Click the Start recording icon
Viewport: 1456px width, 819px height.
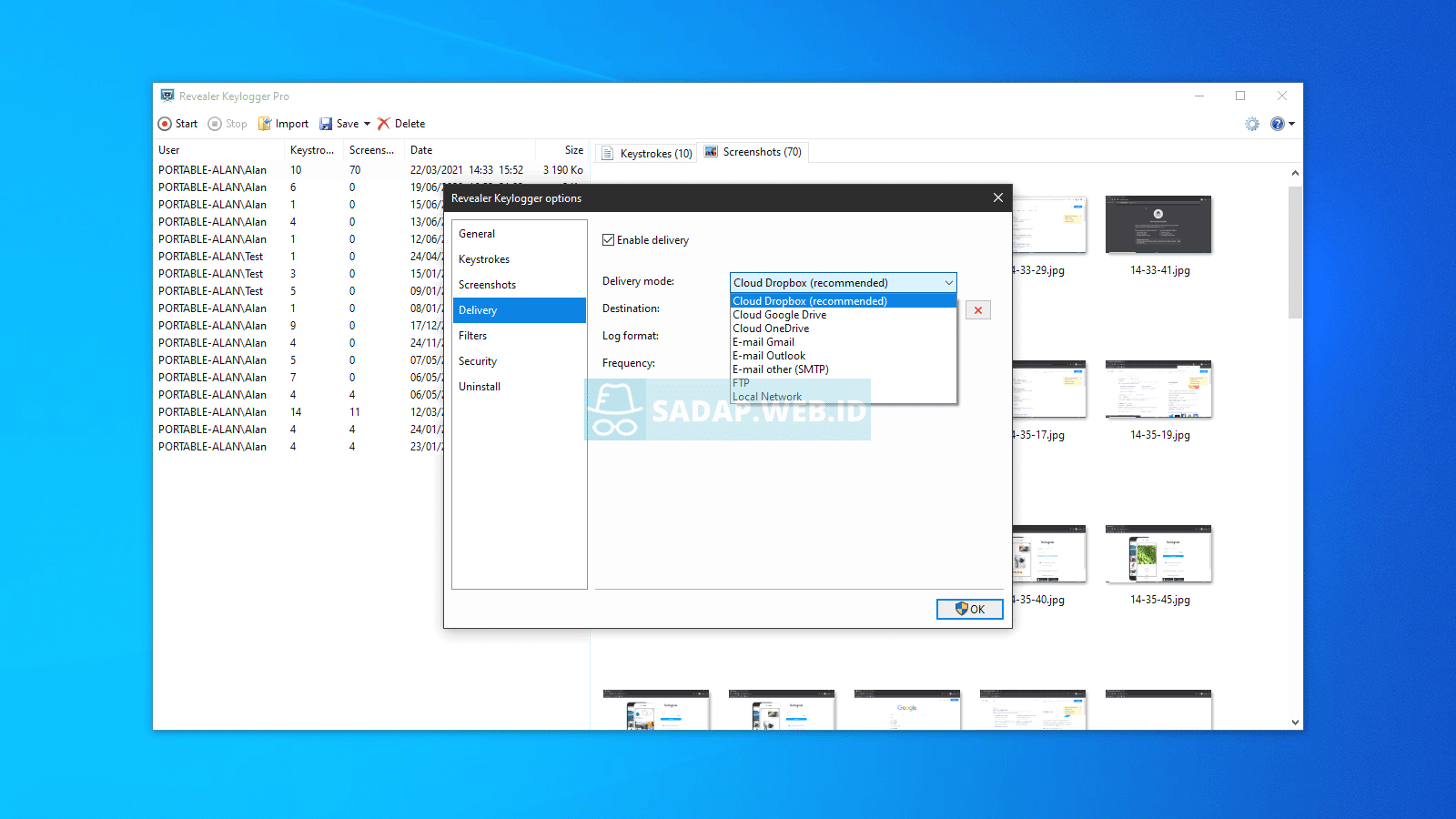click(165, 124)
